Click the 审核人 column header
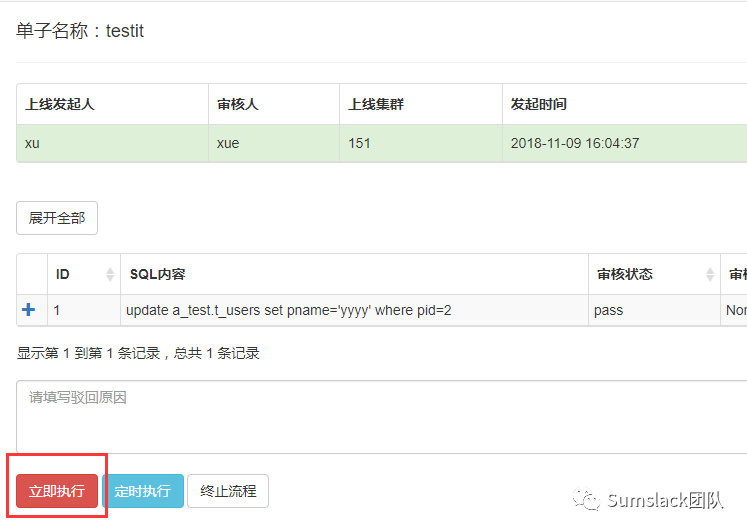The height and width of the screenshot is (532, 747). click(240, 104)
